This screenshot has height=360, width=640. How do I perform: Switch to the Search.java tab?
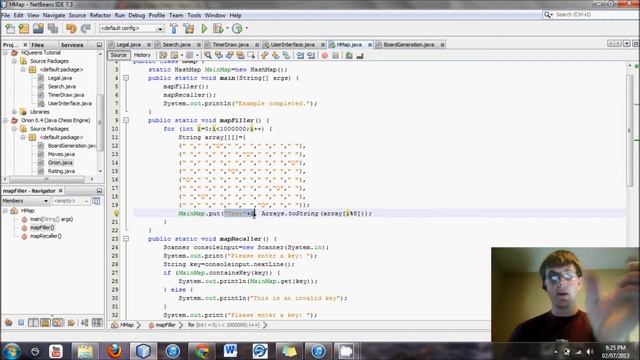pos(176,44)
